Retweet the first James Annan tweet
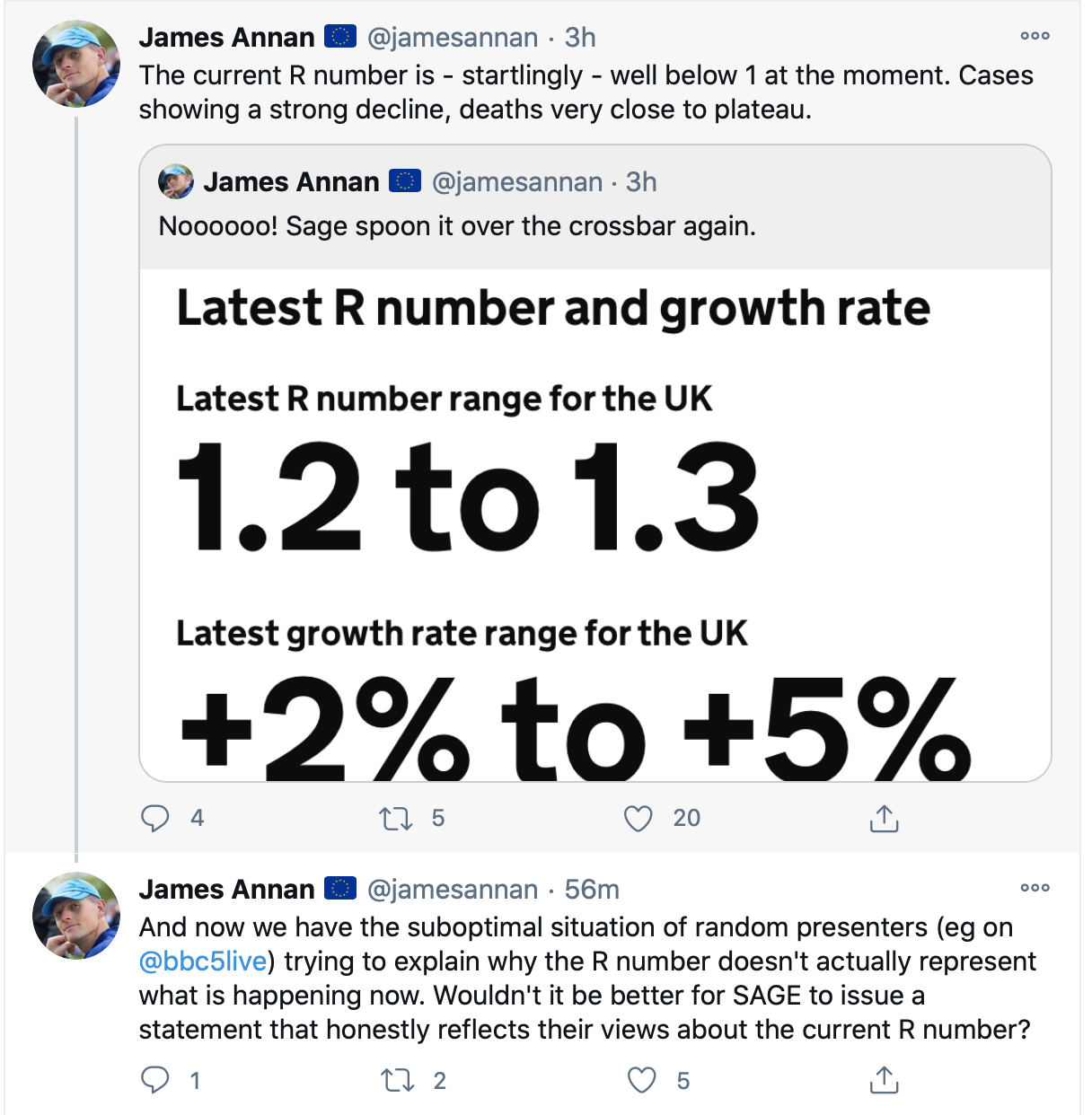 coord(395,818)
